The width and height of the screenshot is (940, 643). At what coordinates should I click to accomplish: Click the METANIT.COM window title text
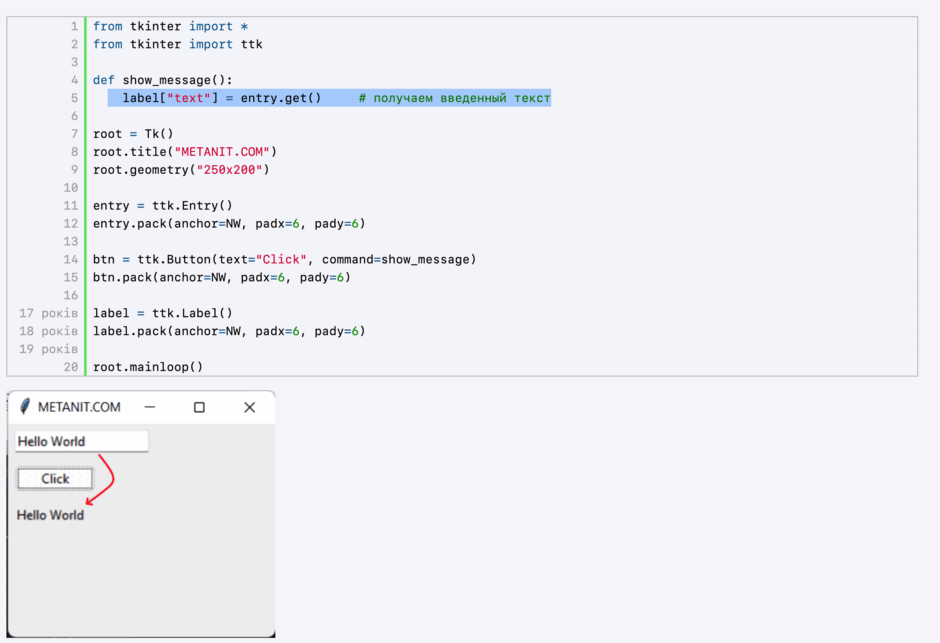click(x=79, y=407)
